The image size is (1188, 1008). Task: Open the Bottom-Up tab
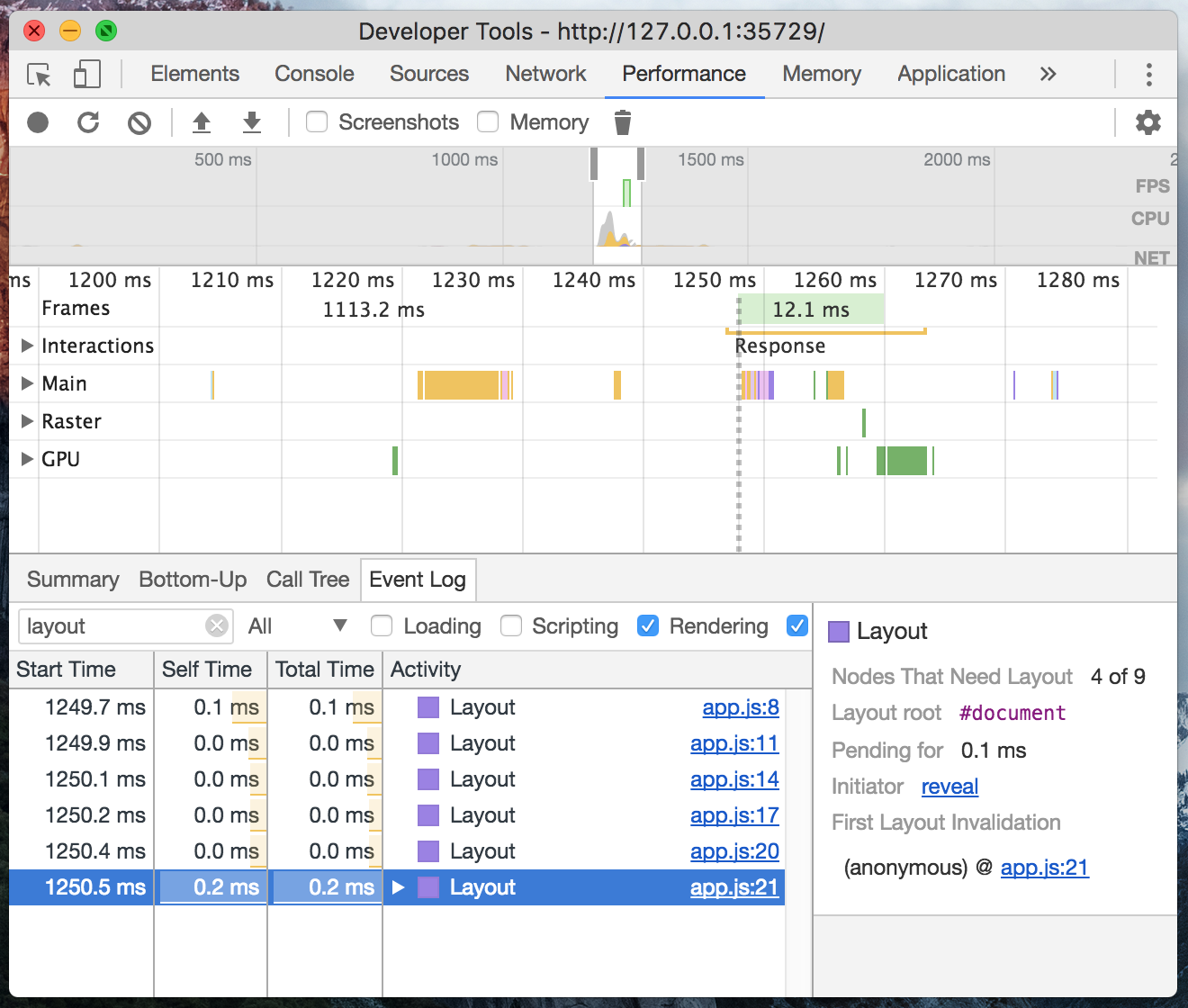point(193,580)
